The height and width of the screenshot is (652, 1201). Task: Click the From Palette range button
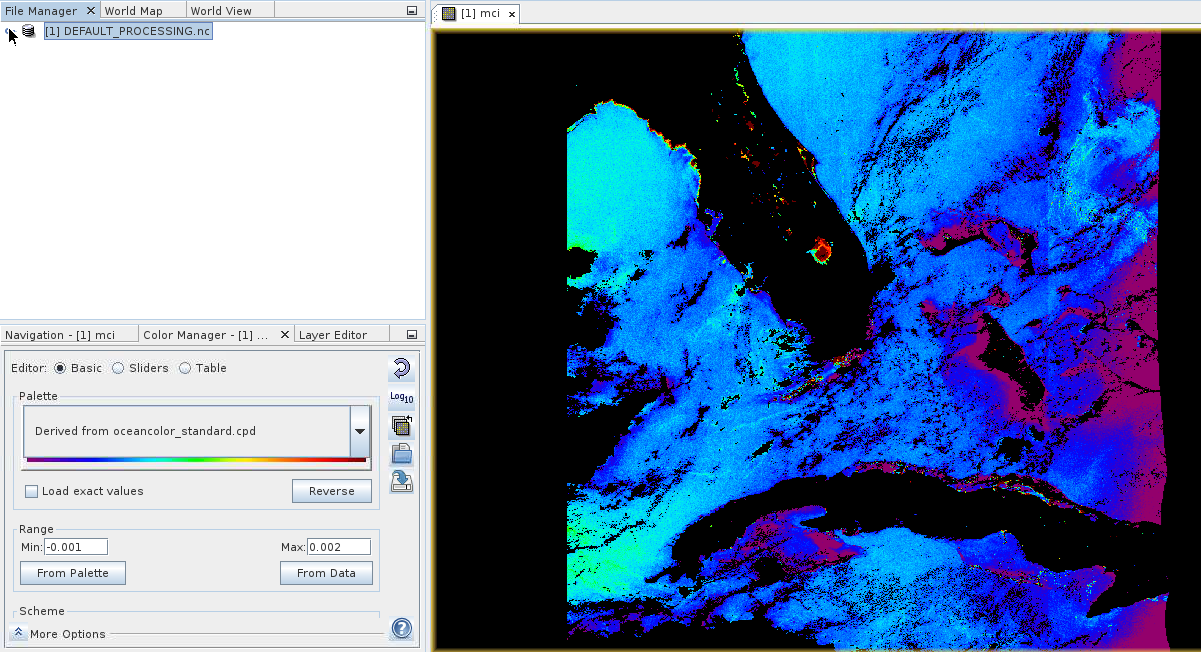pyautogui.click(x=72, y=573)
